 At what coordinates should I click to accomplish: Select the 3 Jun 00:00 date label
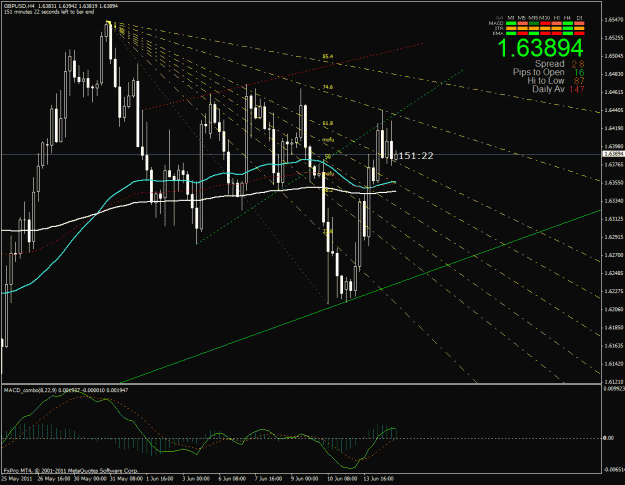pyautogui.click(x=196, y=479)
